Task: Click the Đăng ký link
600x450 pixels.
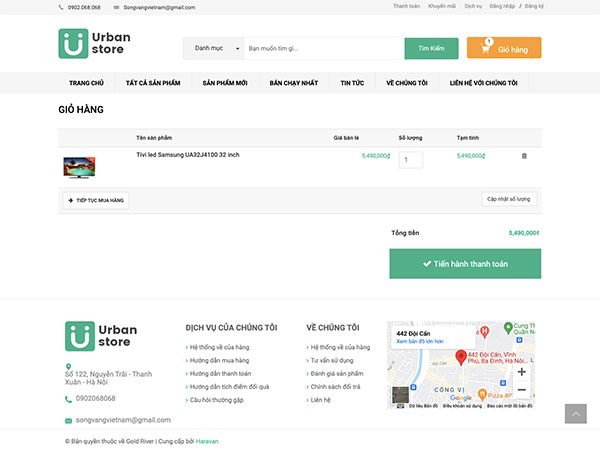Action: pyautogui.click(x=534, y=6)
